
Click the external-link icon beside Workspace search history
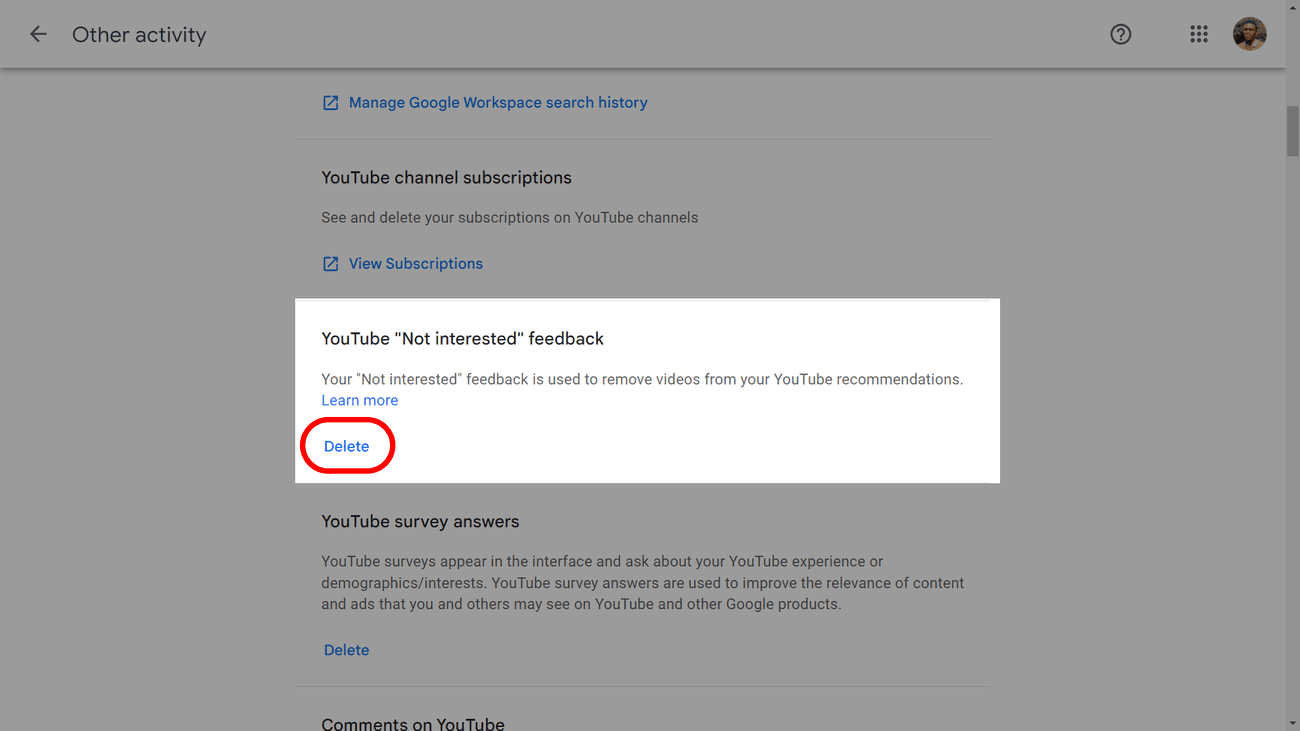point(330,102)
